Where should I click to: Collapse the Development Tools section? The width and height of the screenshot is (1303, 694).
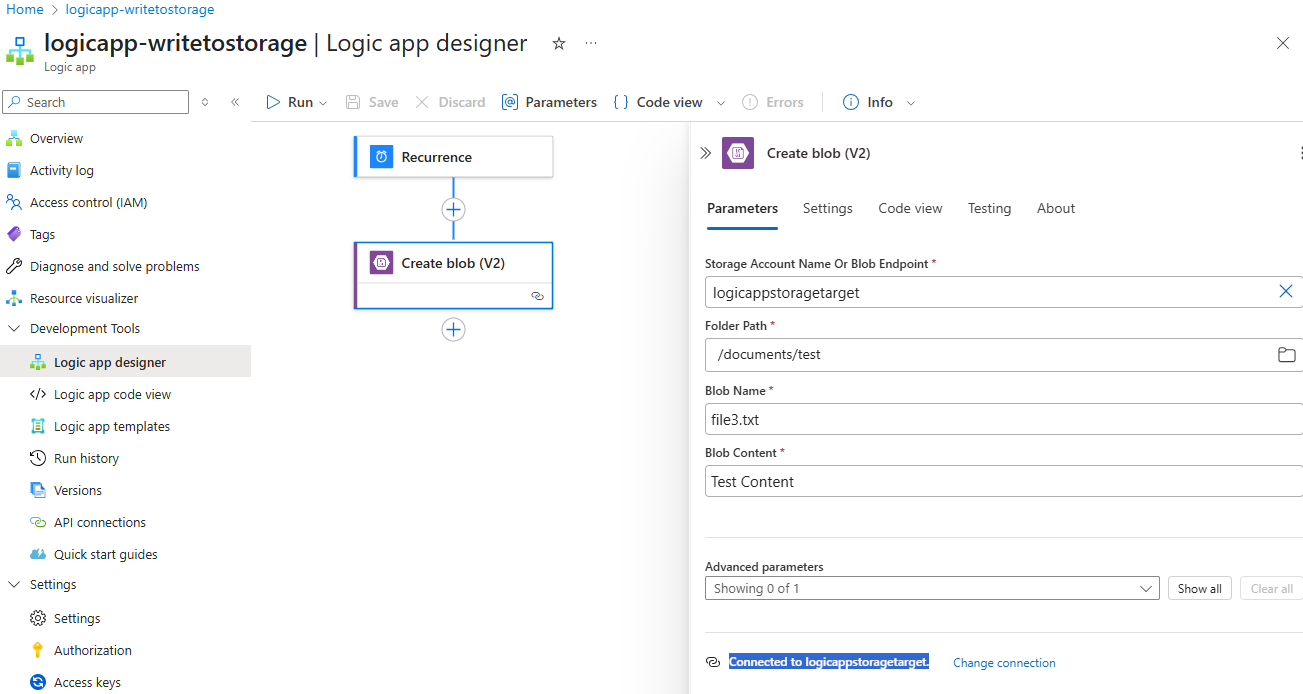14,329
